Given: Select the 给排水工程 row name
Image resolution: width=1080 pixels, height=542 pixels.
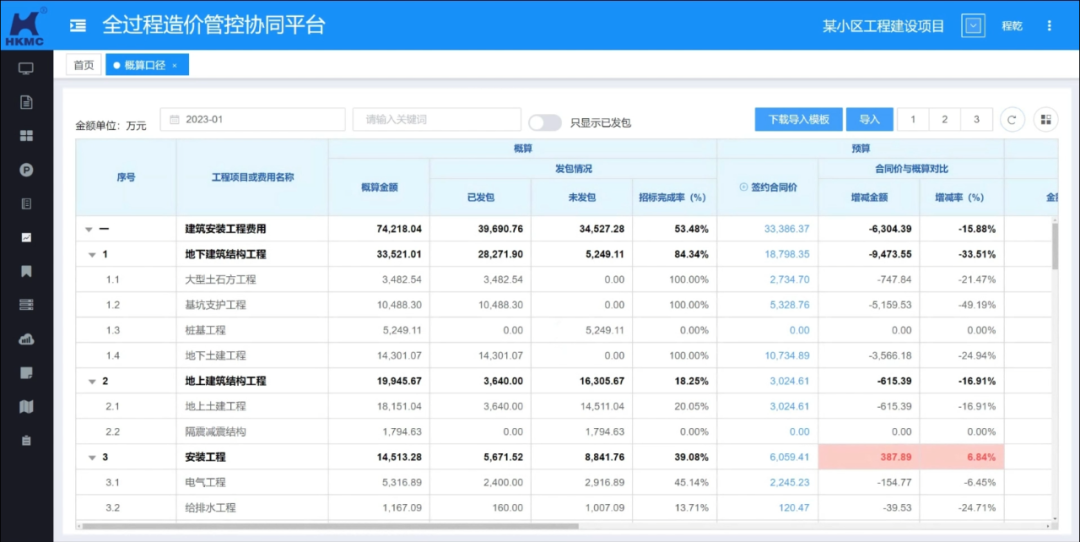Looking at the screenshot, I should click(211, 508).
